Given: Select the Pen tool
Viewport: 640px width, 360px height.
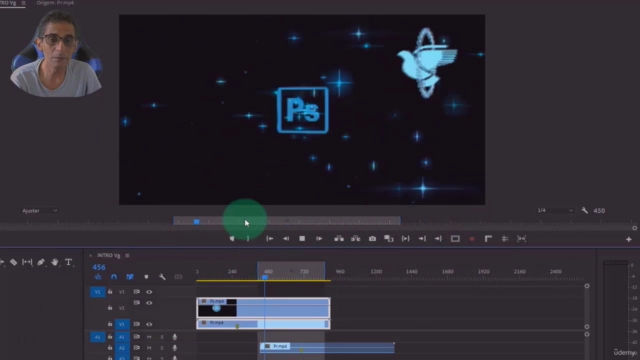Looking at the screenshot, I should pyautogui.click(x=41, y=262).
